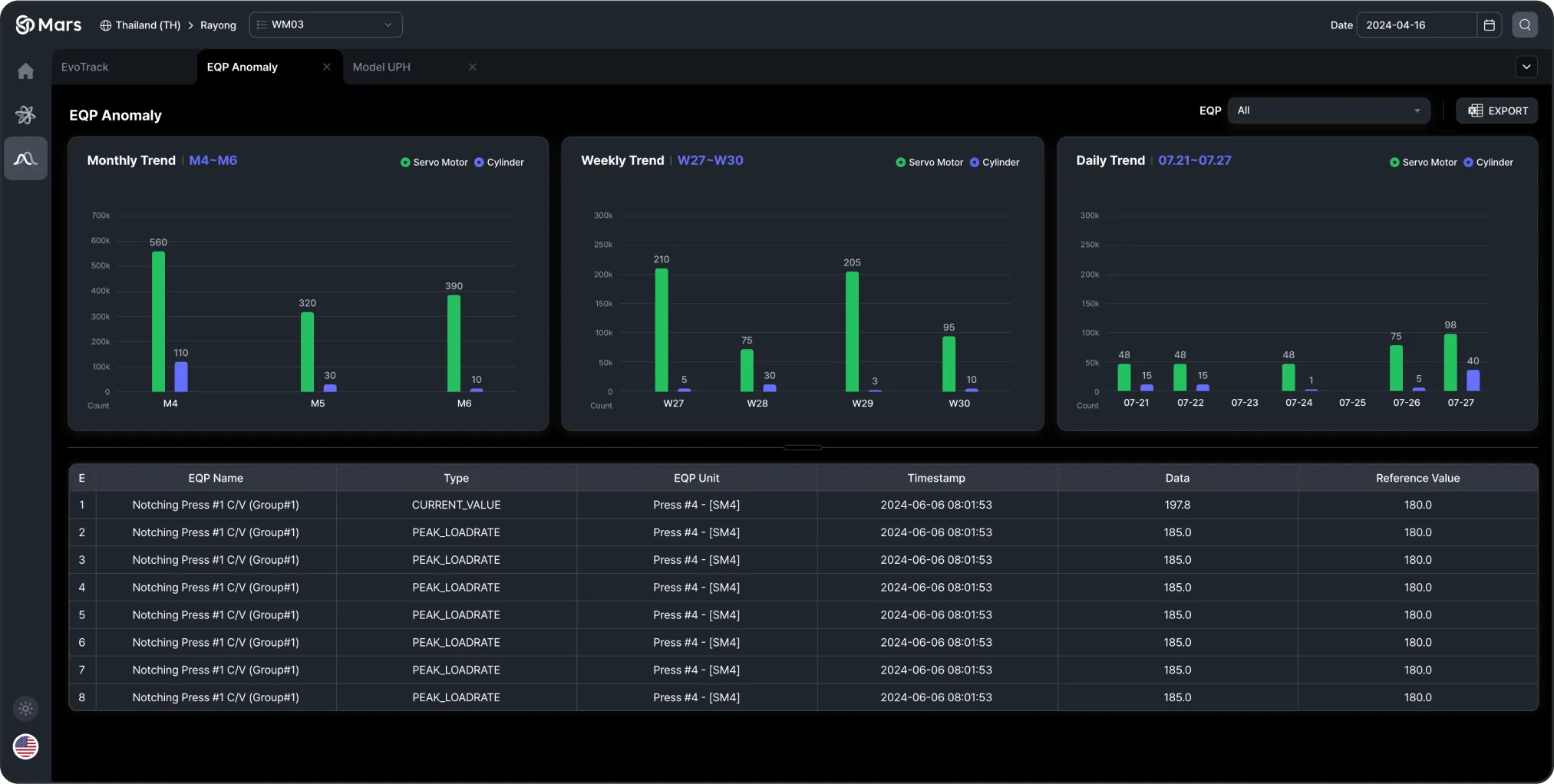The height and width of the screenshot is (784, 1554).
Task: Open the US flag language selector
Action: [x=25, y=746]
